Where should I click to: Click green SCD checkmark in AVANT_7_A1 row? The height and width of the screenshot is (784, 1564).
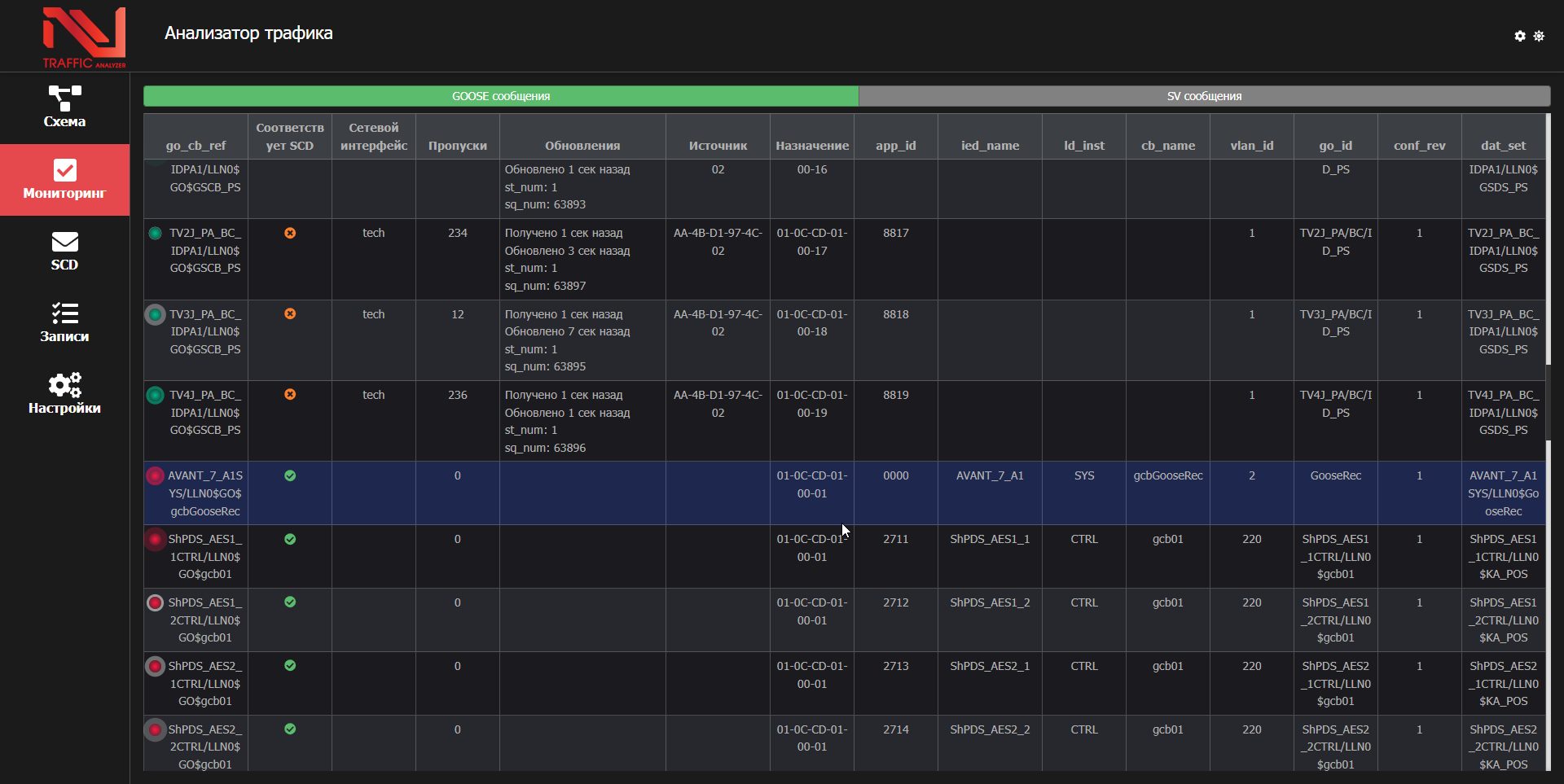pyautogui.click(x=290, y=475)
